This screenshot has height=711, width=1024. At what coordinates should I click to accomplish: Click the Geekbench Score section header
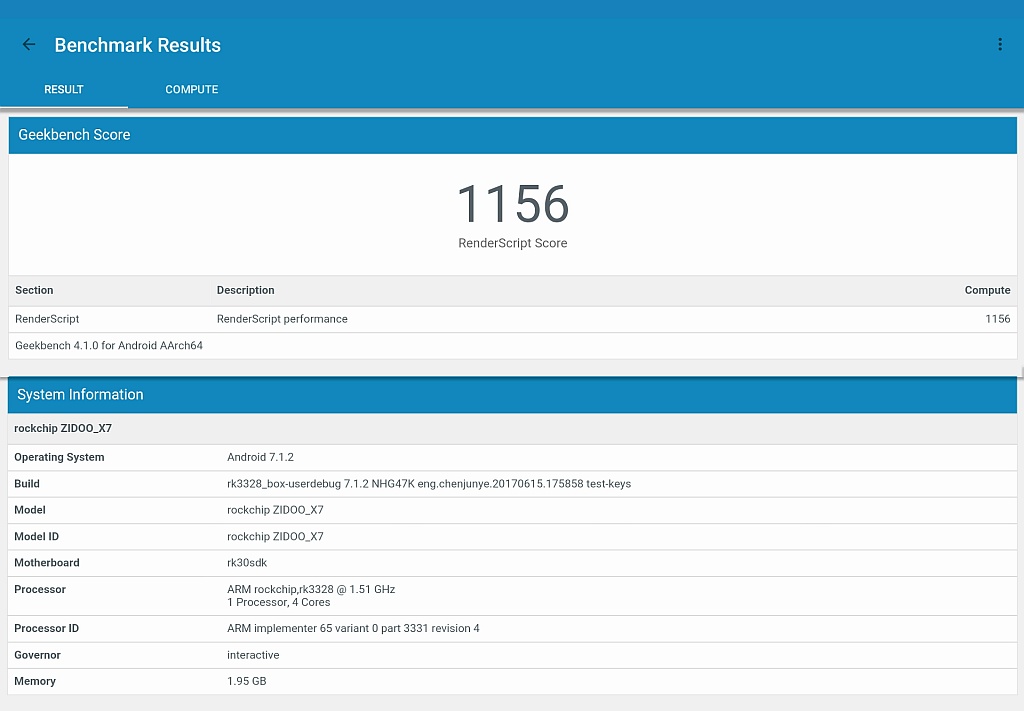coord(513,135)
